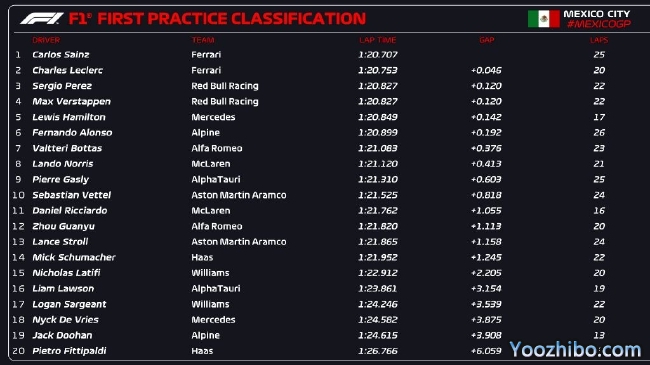The height and width of the screenshot is (365, 650).
Task: Click driver name Carlos Sainz
Action: [61, 55]
